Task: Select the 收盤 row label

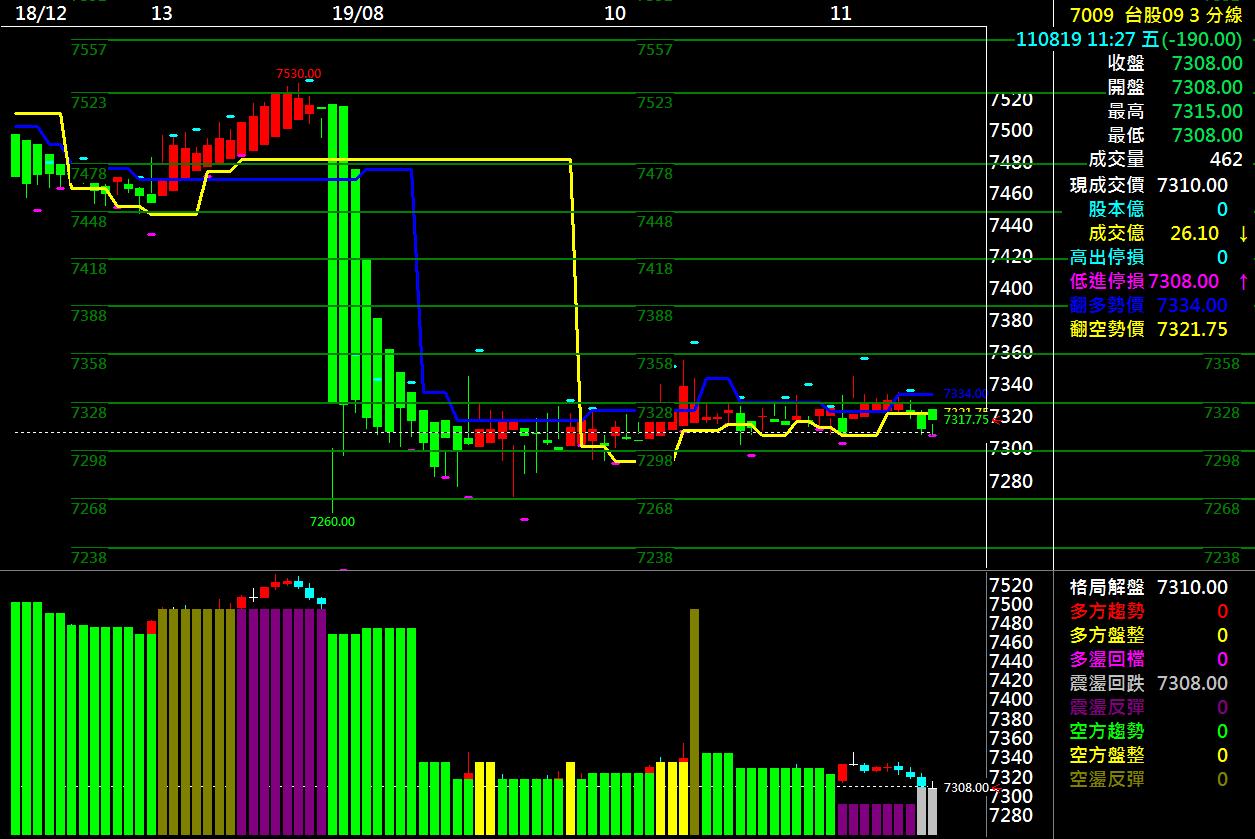Action: 1126,63
